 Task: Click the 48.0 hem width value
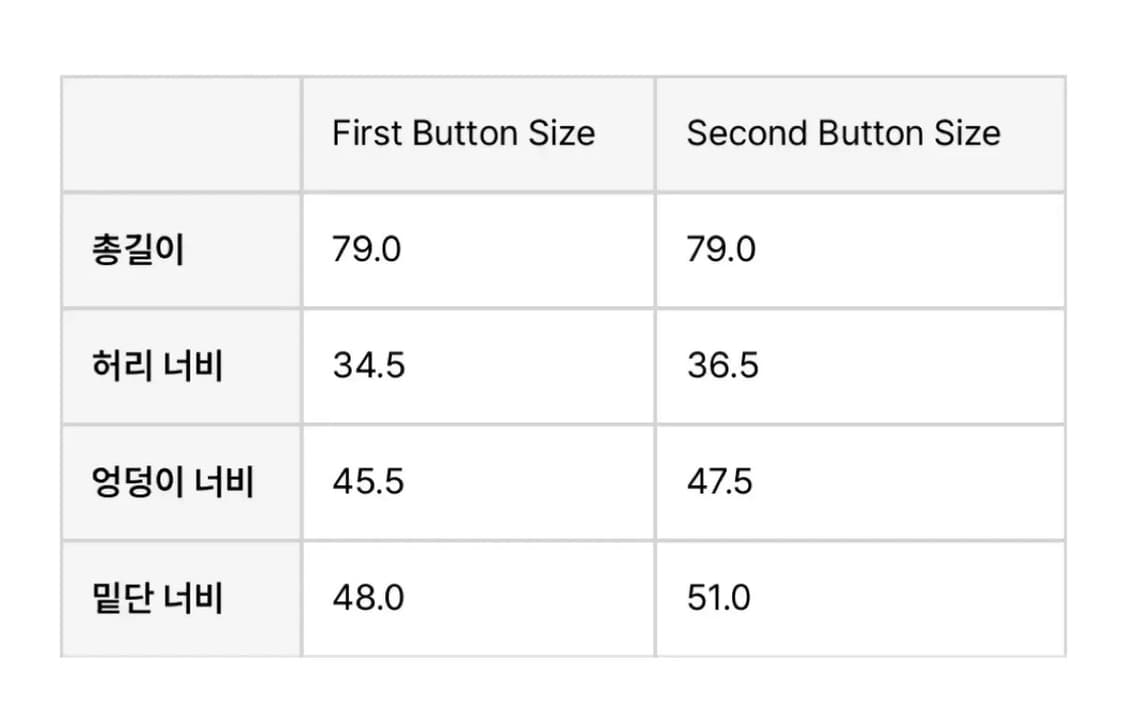click(x=369, y=598)
